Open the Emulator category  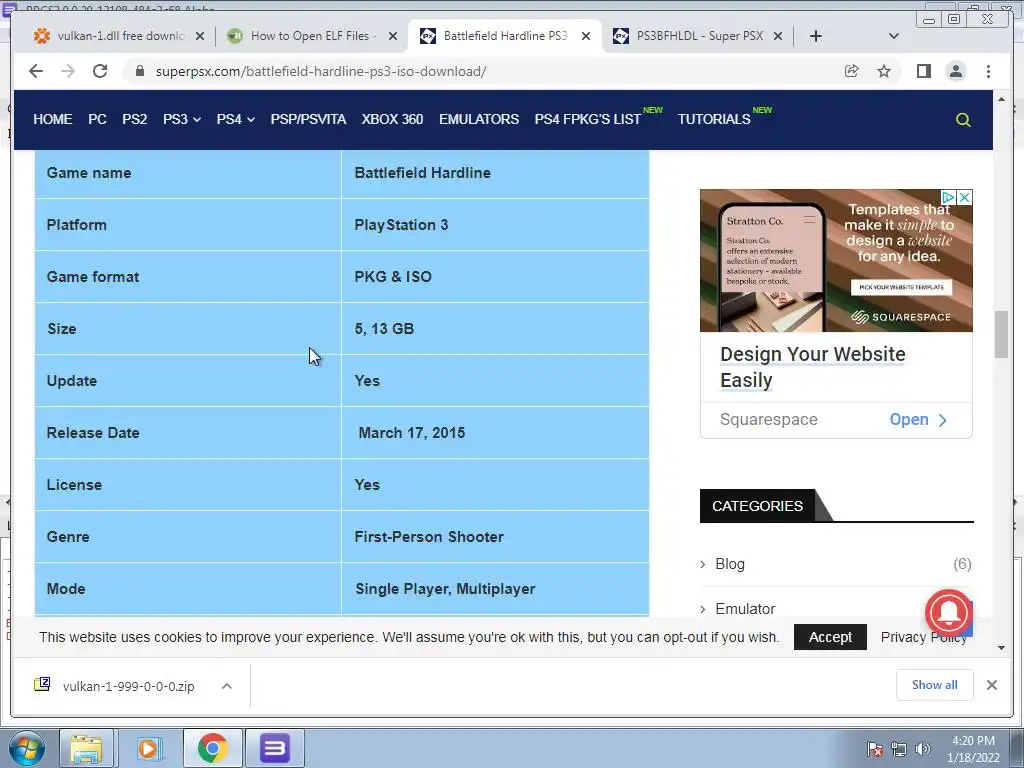coord(745,609)
